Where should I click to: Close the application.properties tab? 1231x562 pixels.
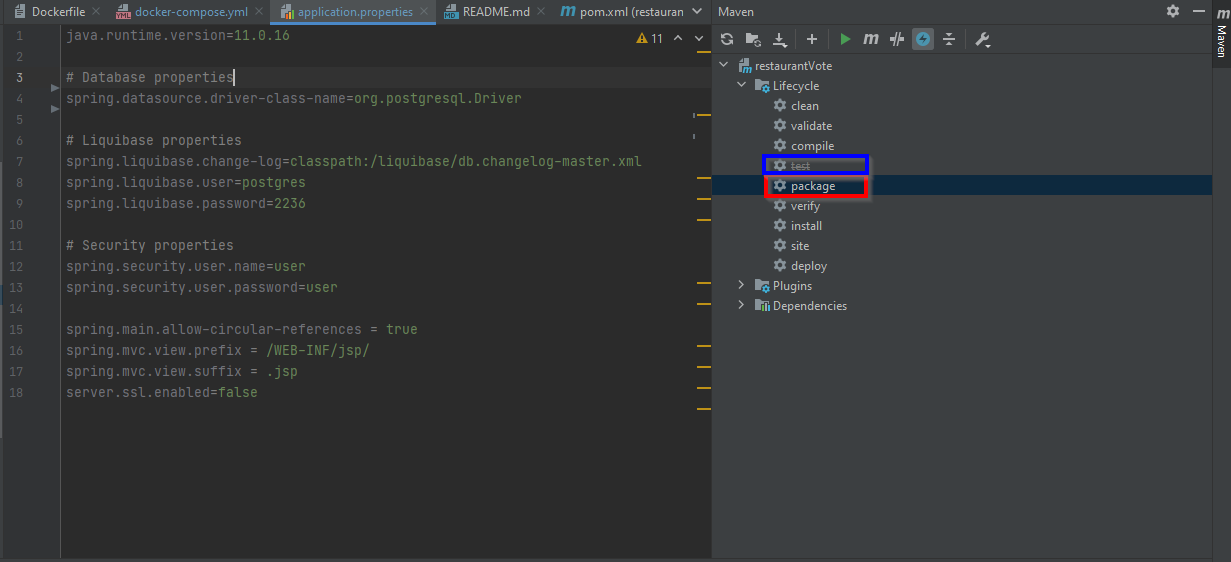pos(424,12)
